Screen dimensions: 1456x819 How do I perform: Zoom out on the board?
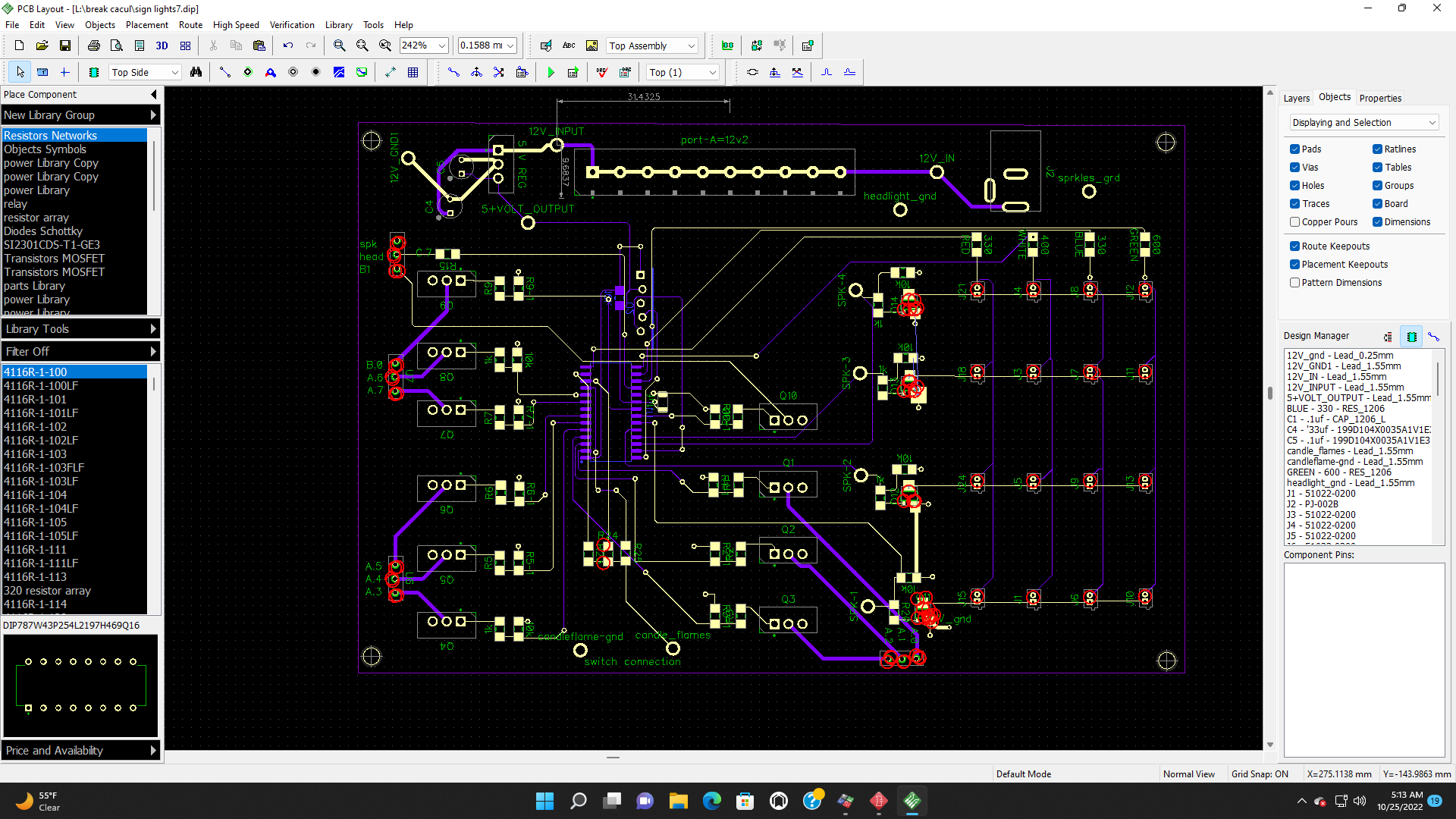362,45
